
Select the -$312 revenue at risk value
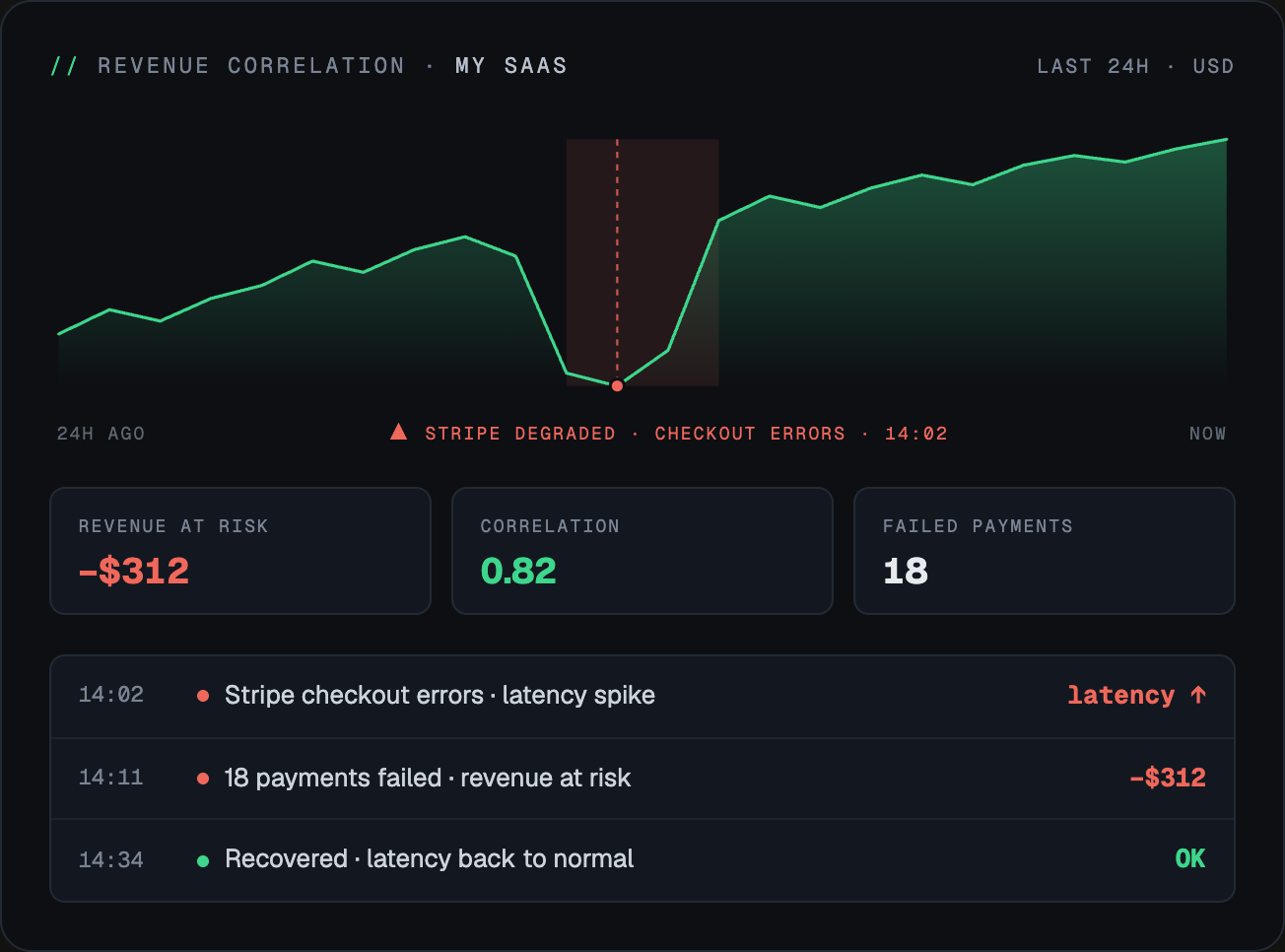point(134,572)
